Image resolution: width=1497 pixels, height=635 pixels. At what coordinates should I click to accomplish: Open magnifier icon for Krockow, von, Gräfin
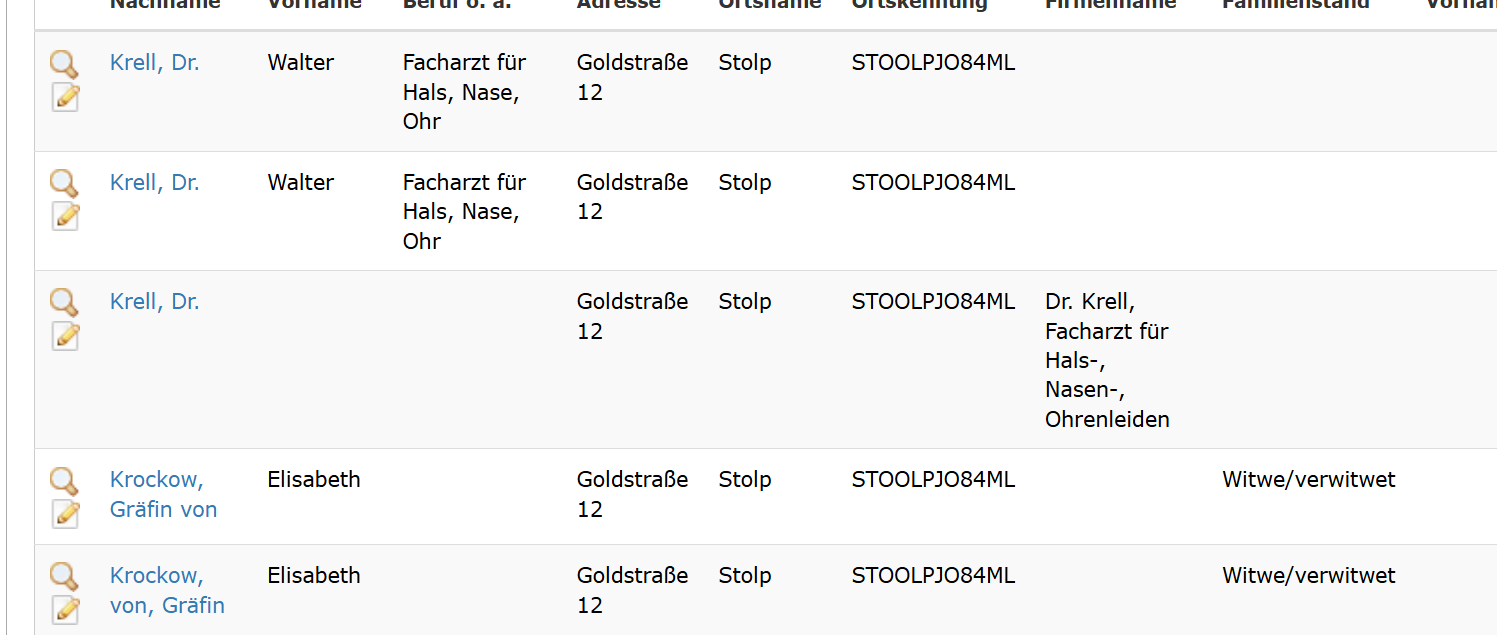(64, 576)
